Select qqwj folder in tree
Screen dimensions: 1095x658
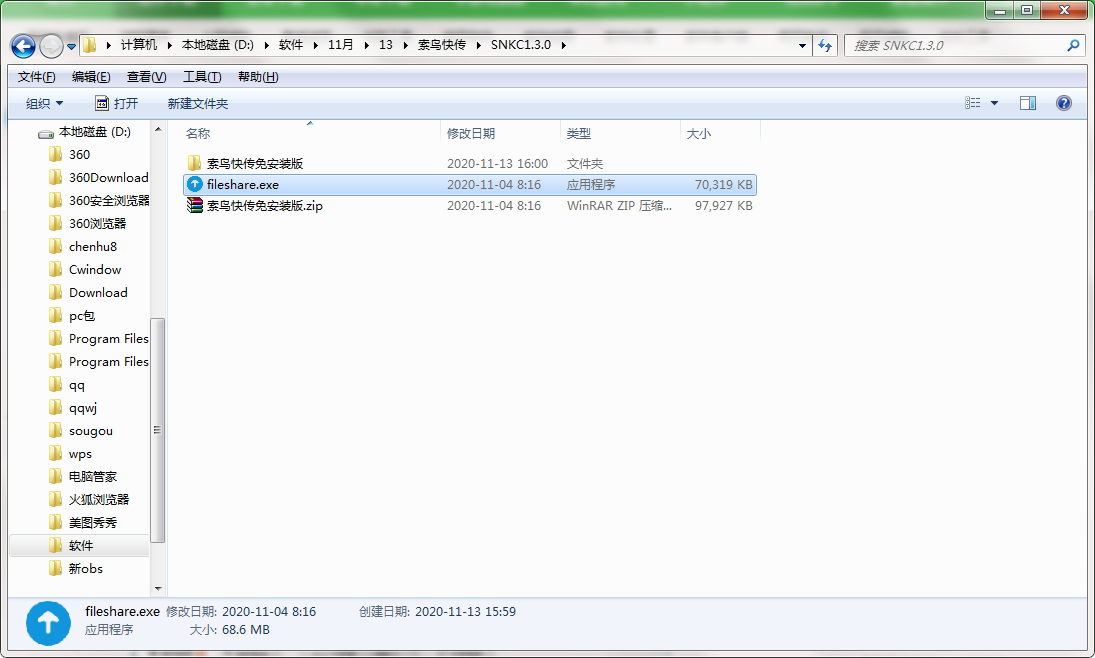[83, 408]
